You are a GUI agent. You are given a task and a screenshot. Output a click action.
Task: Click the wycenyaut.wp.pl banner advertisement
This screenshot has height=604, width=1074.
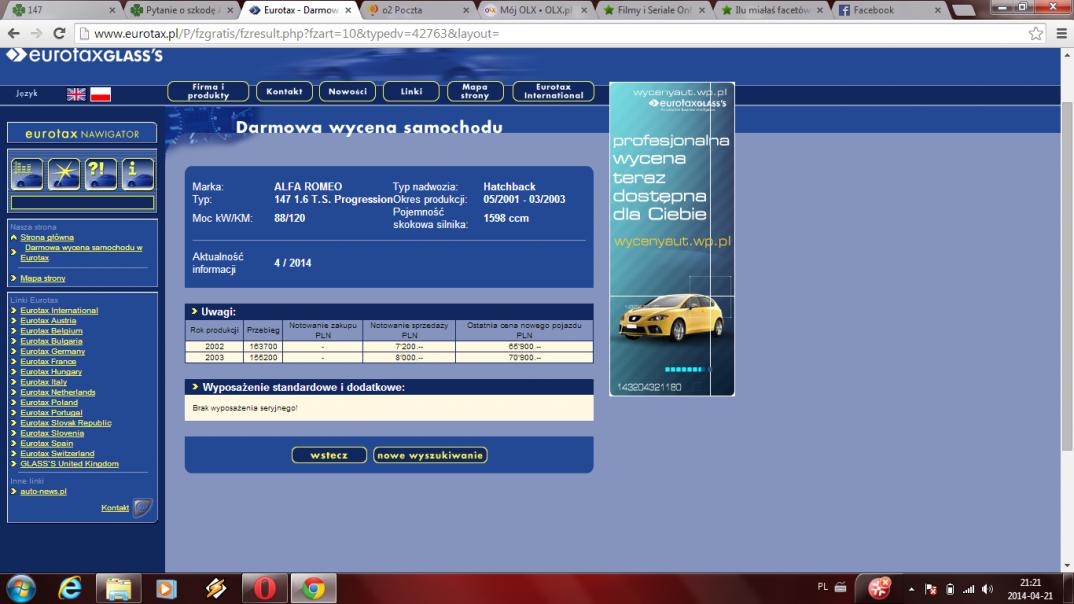point(672,239)
